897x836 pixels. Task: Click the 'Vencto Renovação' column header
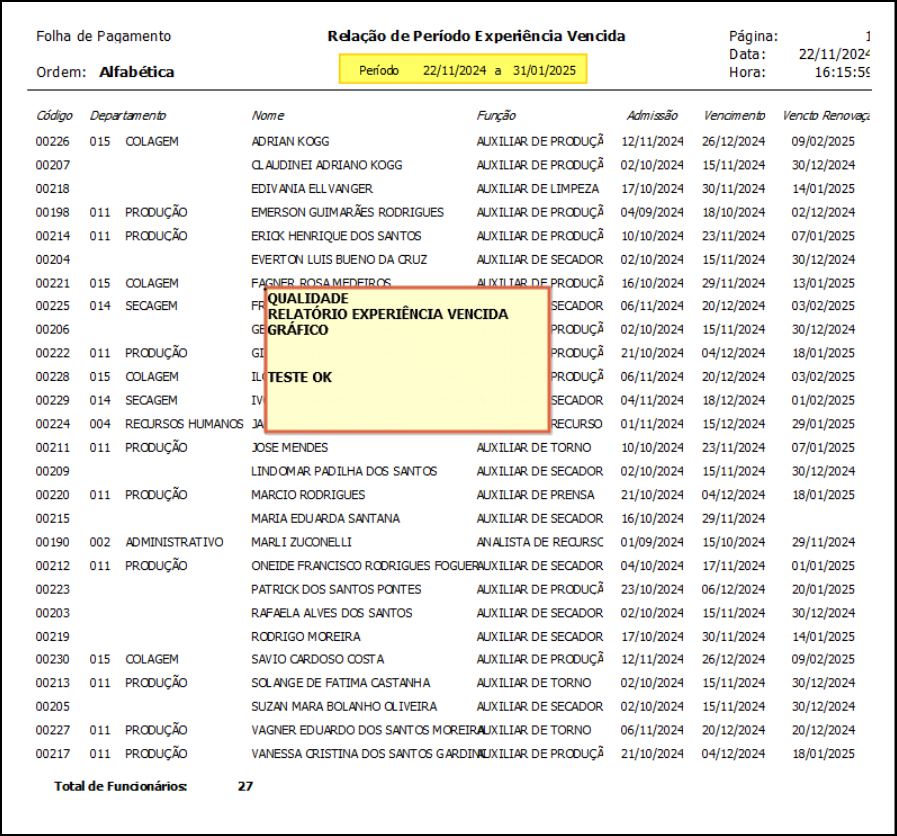[x=826, y=116]
